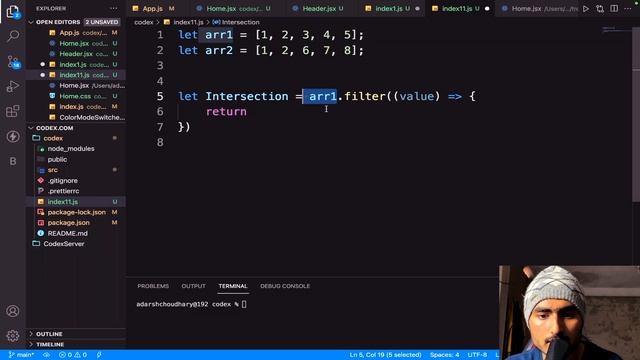Click the codex breadcrumb segment
Screen dimensions: 640x360
pyautogui.click(x=144, y=22)
